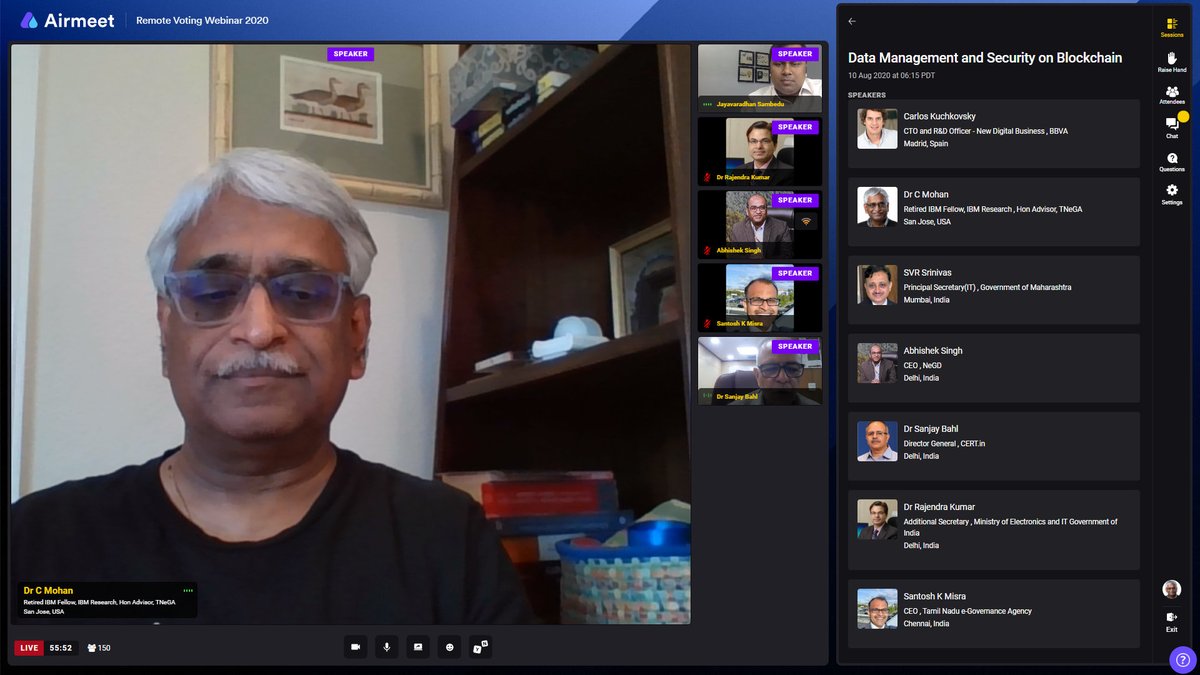Click Abhishek Singh speaker photo in list

tap(877, 363)
